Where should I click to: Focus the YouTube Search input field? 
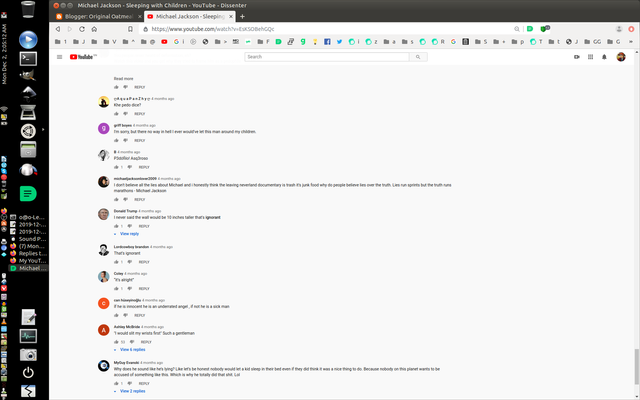327,57
